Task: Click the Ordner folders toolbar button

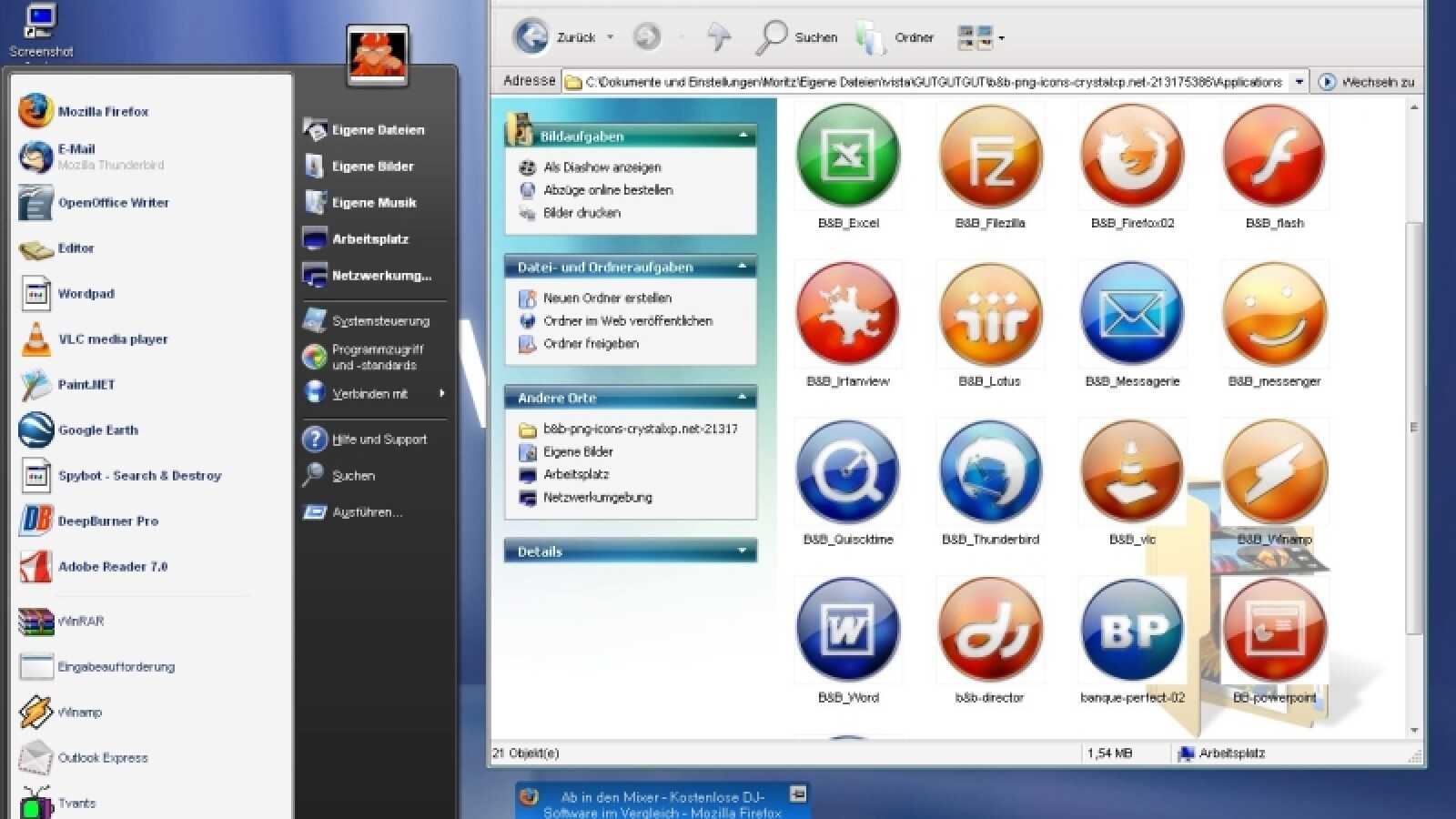Action: 895,37
